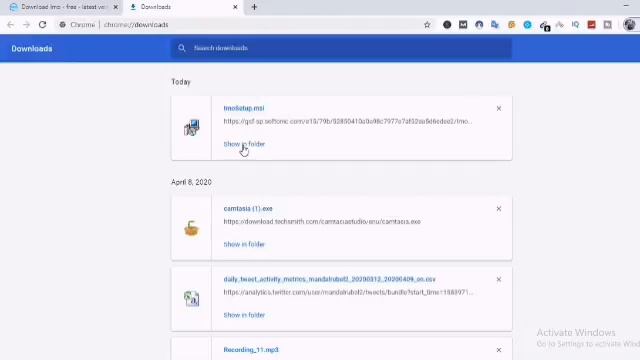
Task: Click the search magnifier icon
Action: [182, 48]
